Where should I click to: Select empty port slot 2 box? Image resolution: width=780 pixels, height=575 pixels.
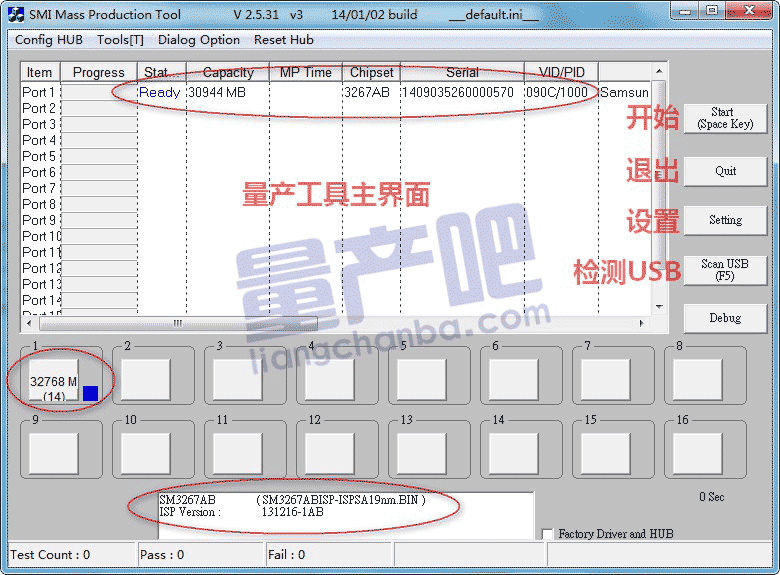click(x=146, y=379)
